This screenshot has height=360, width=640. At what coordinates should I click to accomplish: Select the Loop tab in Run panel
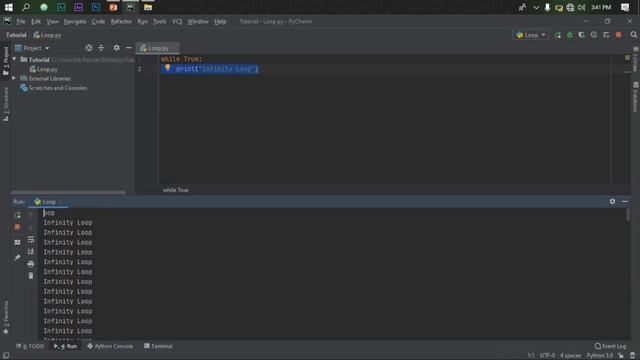pyautogui.click(x=48, y=202)
